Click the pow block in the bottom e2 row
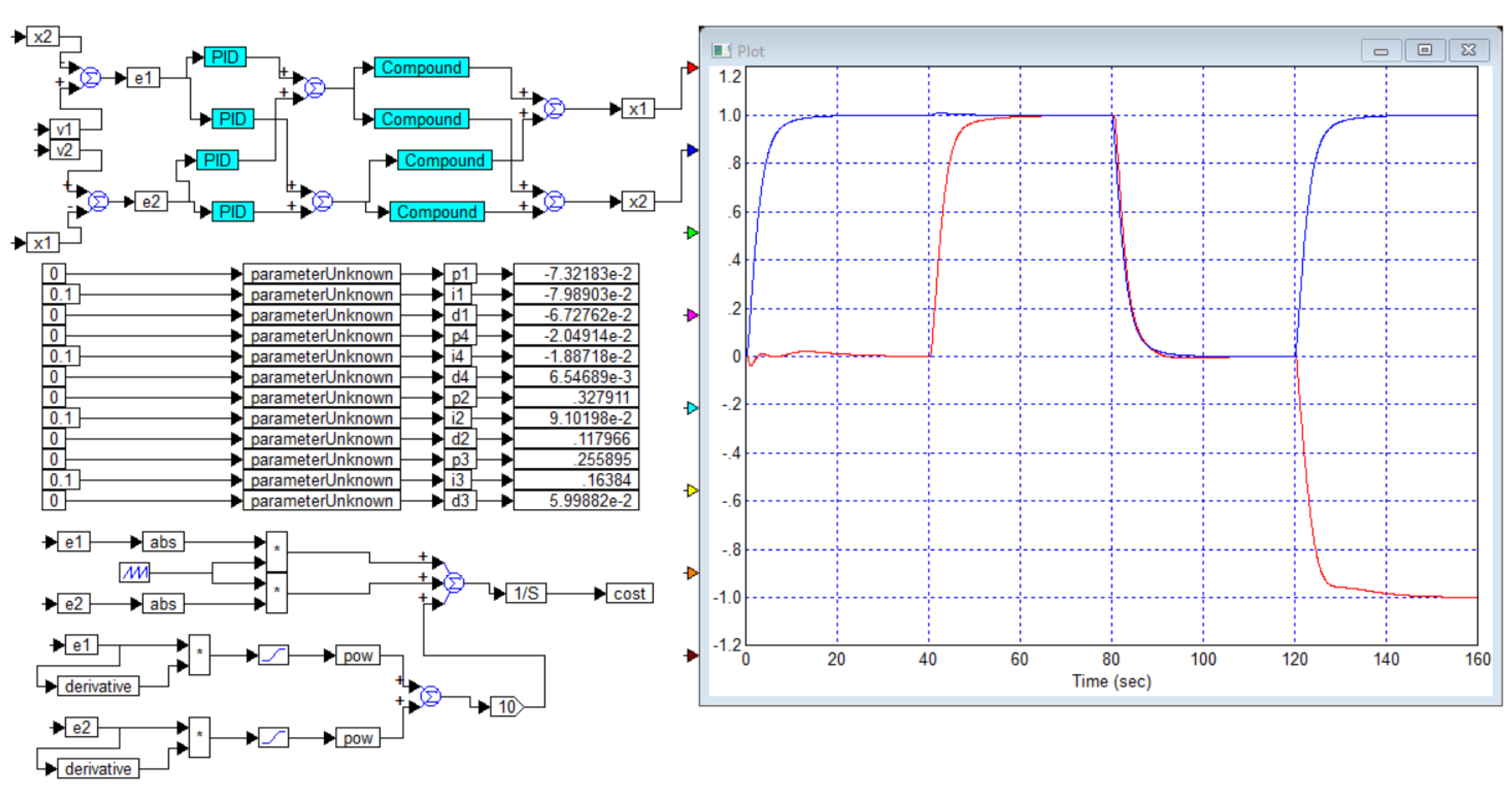The image size is (1512, 797). [x=357, y=738]
